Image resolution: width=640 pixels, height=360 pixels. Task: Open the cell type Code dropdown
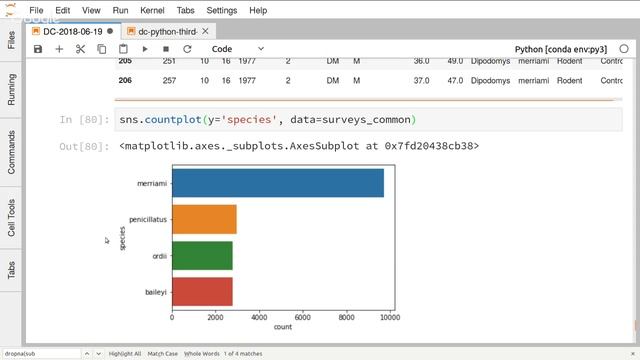coord(238,49)
